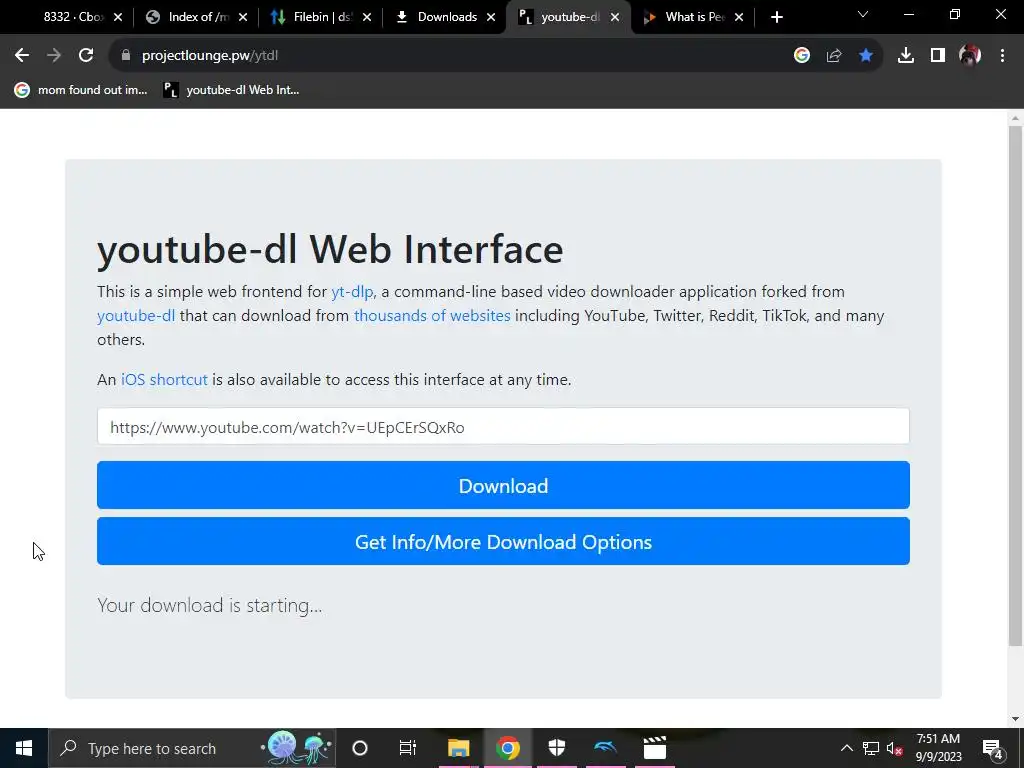Click the page vertical scrollbar thumb
This screenshot has width=1024, height=768.
coord(1015,385)
